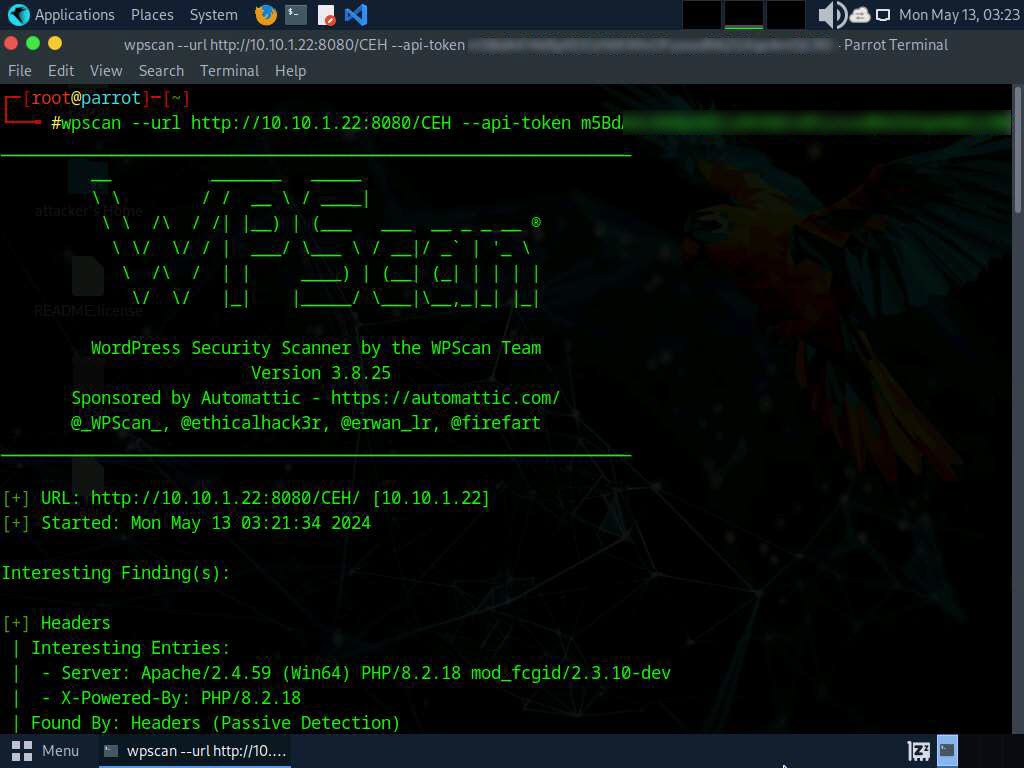Screen dimensions: 1024x768
Task: Open the Applications menu
Action: (x=74, y=15)
